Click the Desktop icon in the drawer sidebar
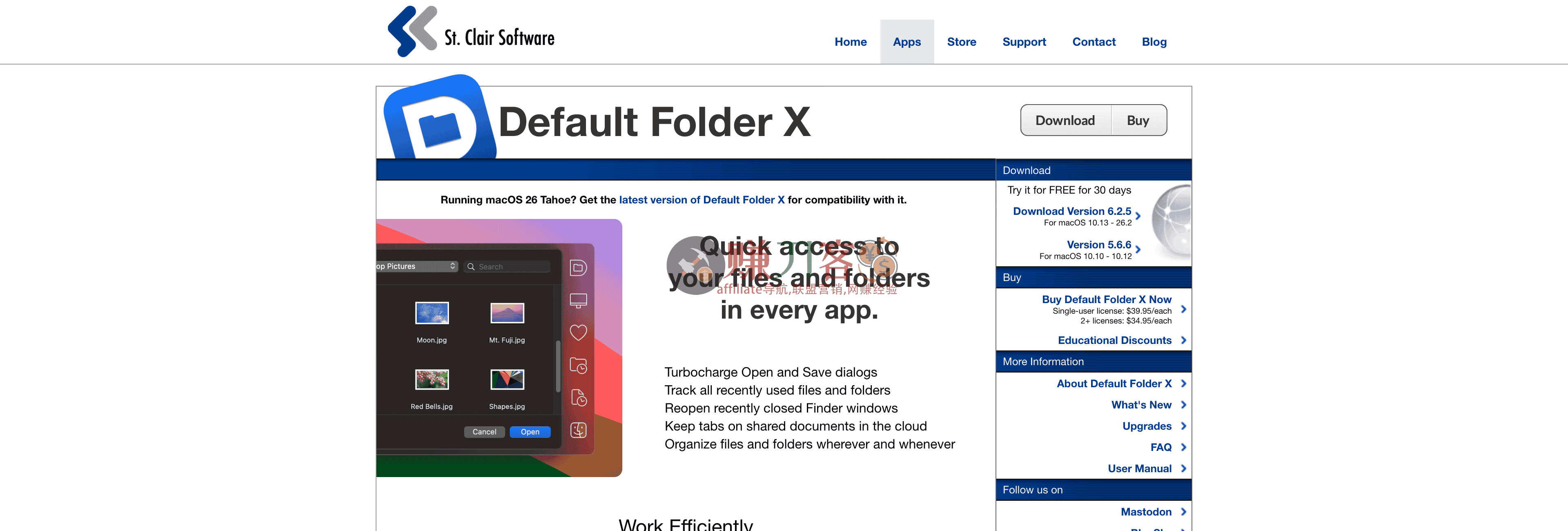Screen dimensions: 1568x531 578,299
